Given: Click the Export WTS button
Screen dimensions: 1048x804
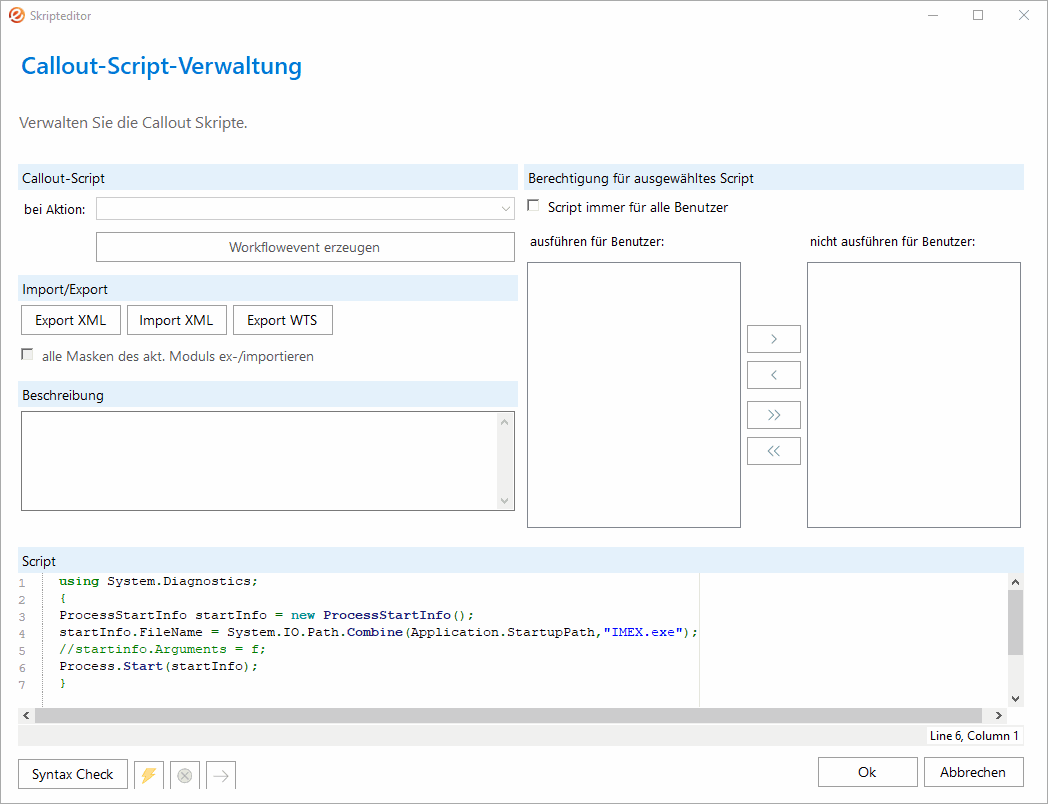Looking at the screenshot, I should tap(283, 320).
